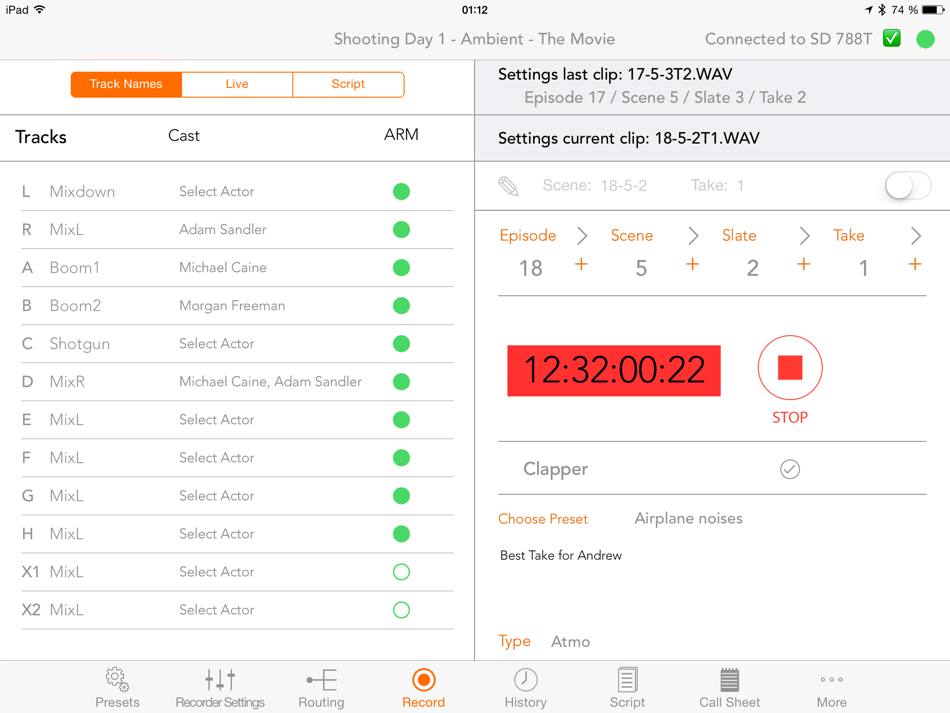Viewport: 950px width, 713px height.
Task: Open the More options menu
Action: click(831, 688)
